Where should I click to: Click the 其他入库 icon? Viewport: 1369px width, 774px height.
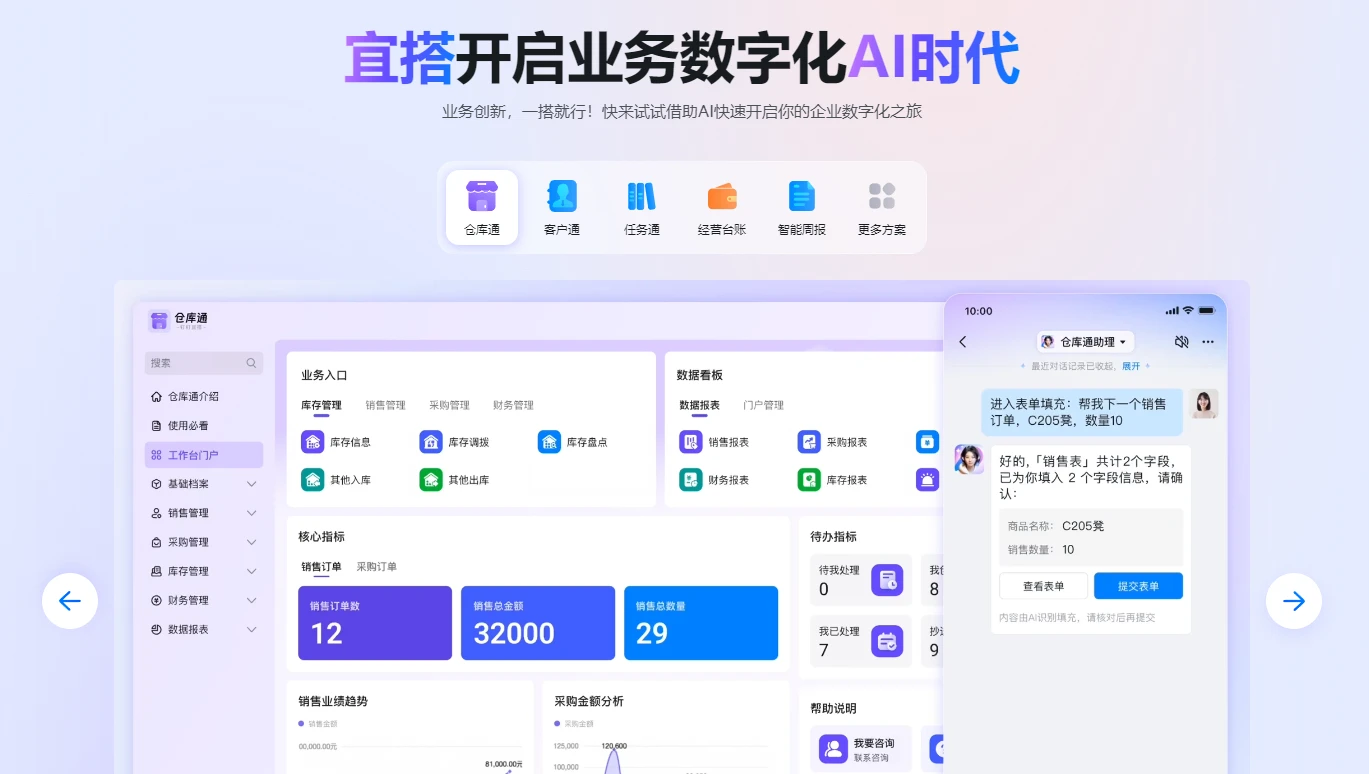tap(312, 480)
